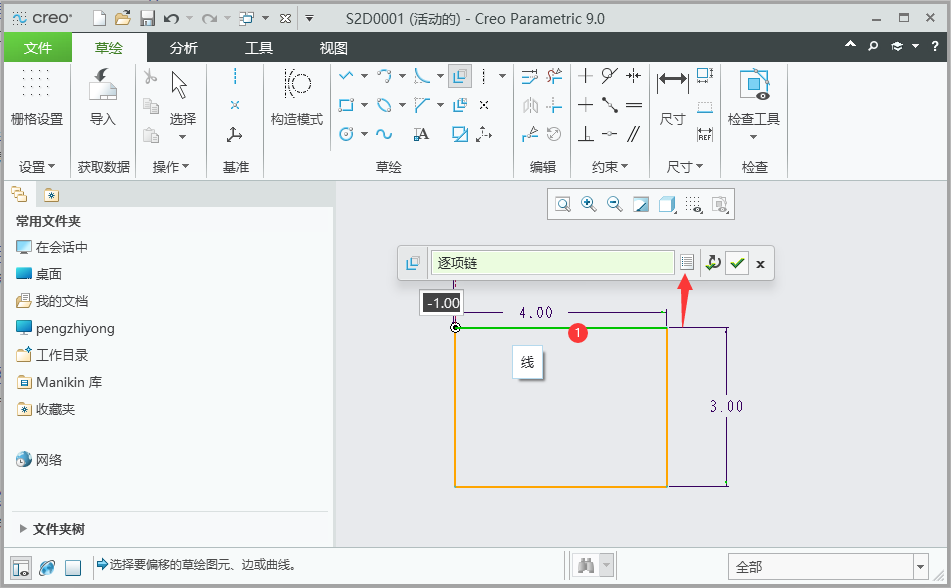Click the New file icon in quick access
The height and width of the screenshot is (588, 951).
(99, 19)
